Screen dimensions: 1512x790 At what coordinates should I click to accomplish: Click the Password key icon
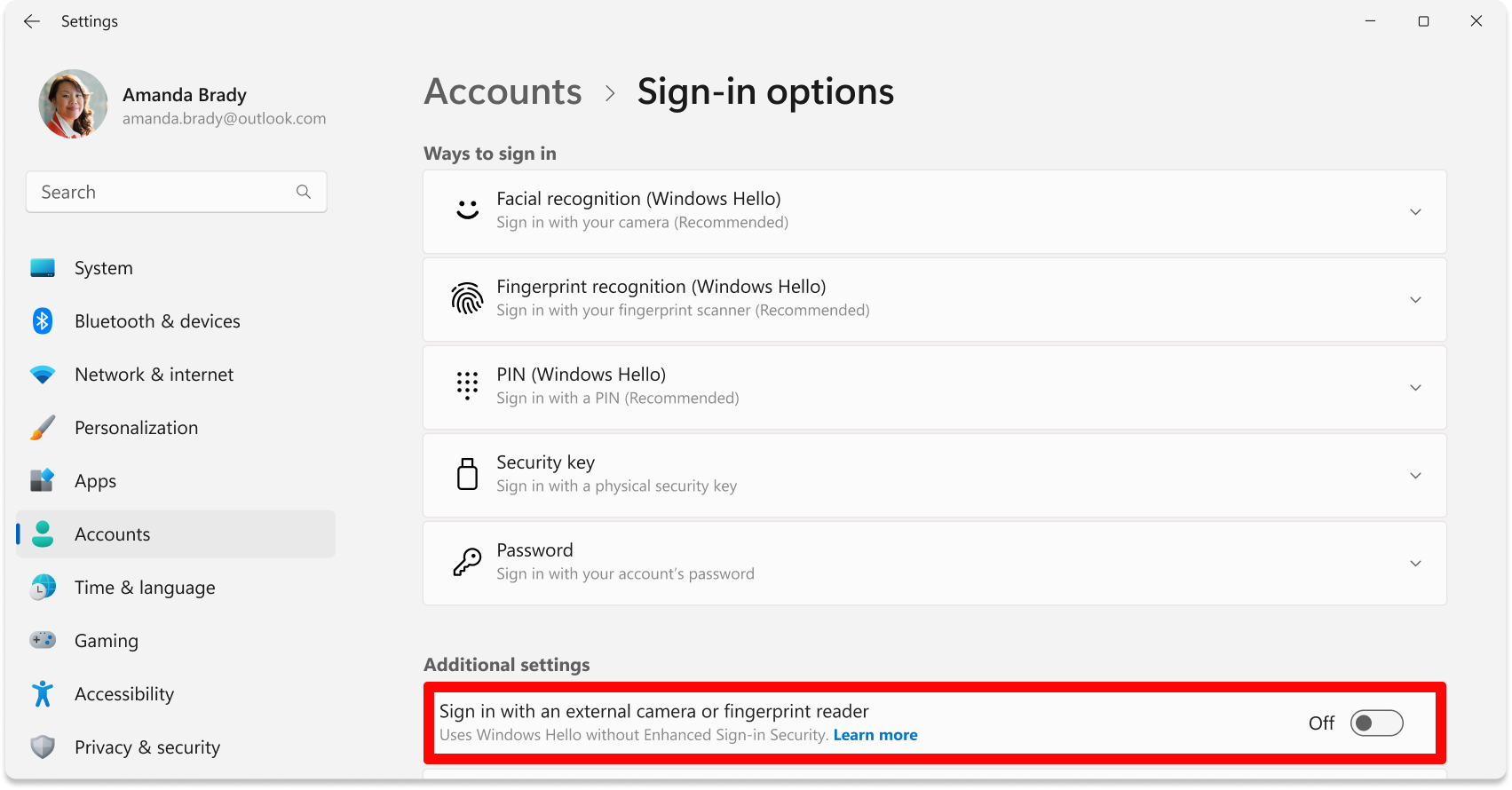click(467, 562)
